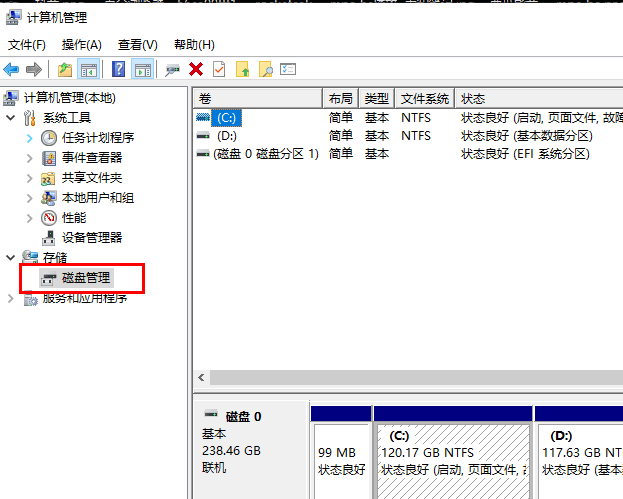Image resolution: width=623 pixels, height=499 pixels.
Task: Click the Disk 0 drive icon in lower pane
Action: tap(211, 414)
